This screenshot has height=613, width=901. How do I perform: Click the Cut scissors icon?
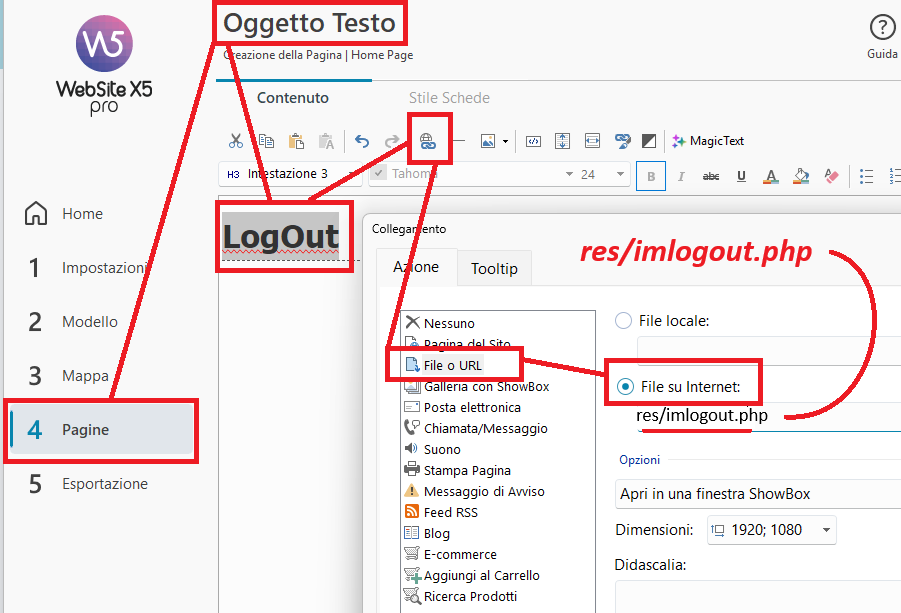[x=236, y=141]
